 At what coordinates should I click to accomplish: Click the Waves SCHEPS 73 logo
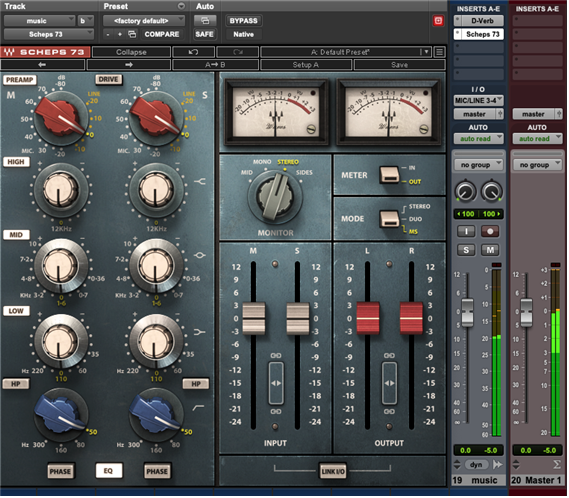pyautogui.click(x=44, y=52)
